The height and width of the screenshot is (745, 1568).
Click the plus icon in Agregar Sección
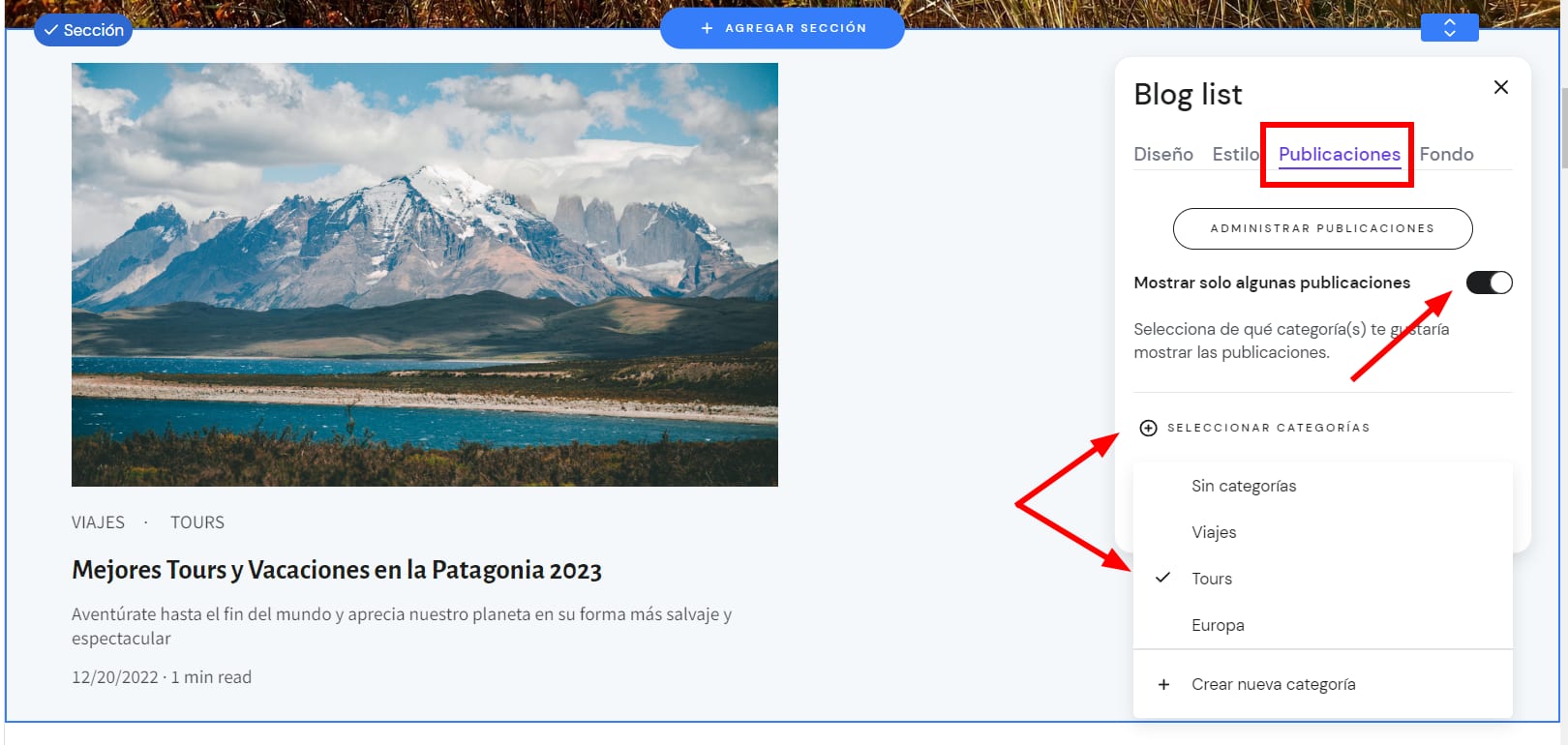[707, 28]
